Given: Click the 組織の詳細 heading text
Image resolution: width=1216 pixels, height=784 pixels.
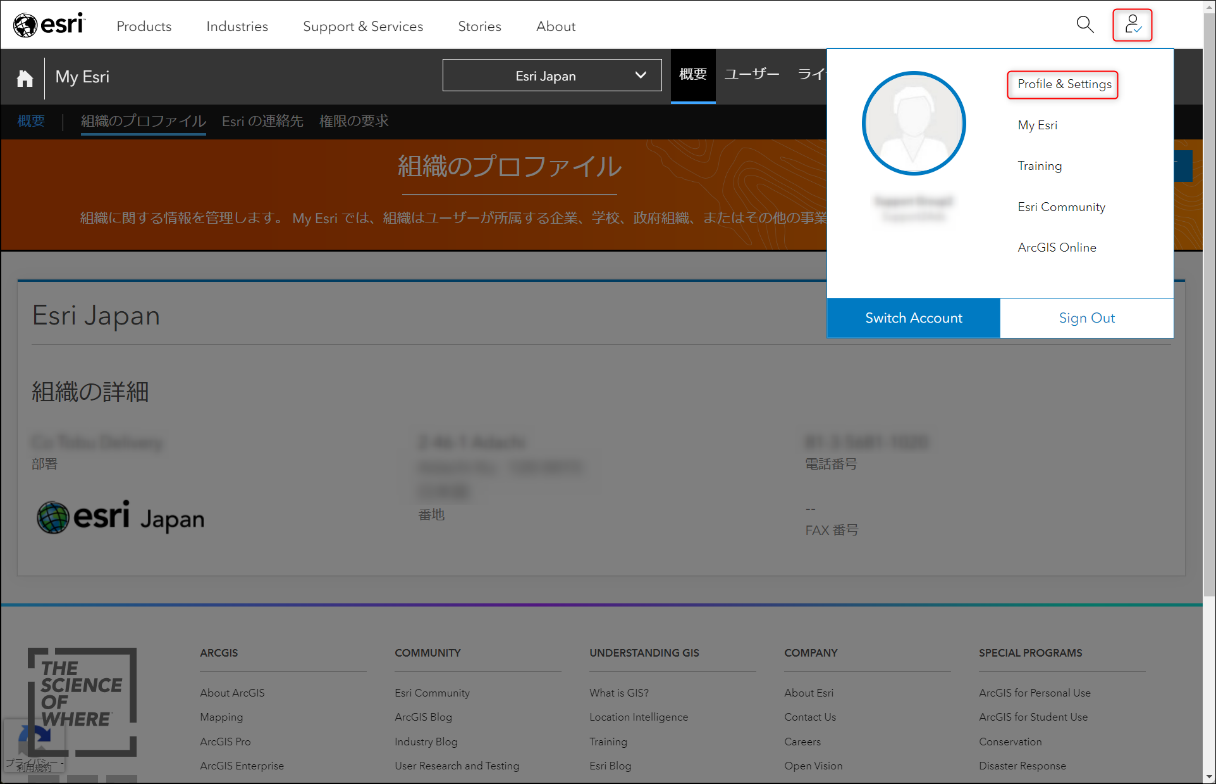Looking at the screenshot, I should click(90, 391).
